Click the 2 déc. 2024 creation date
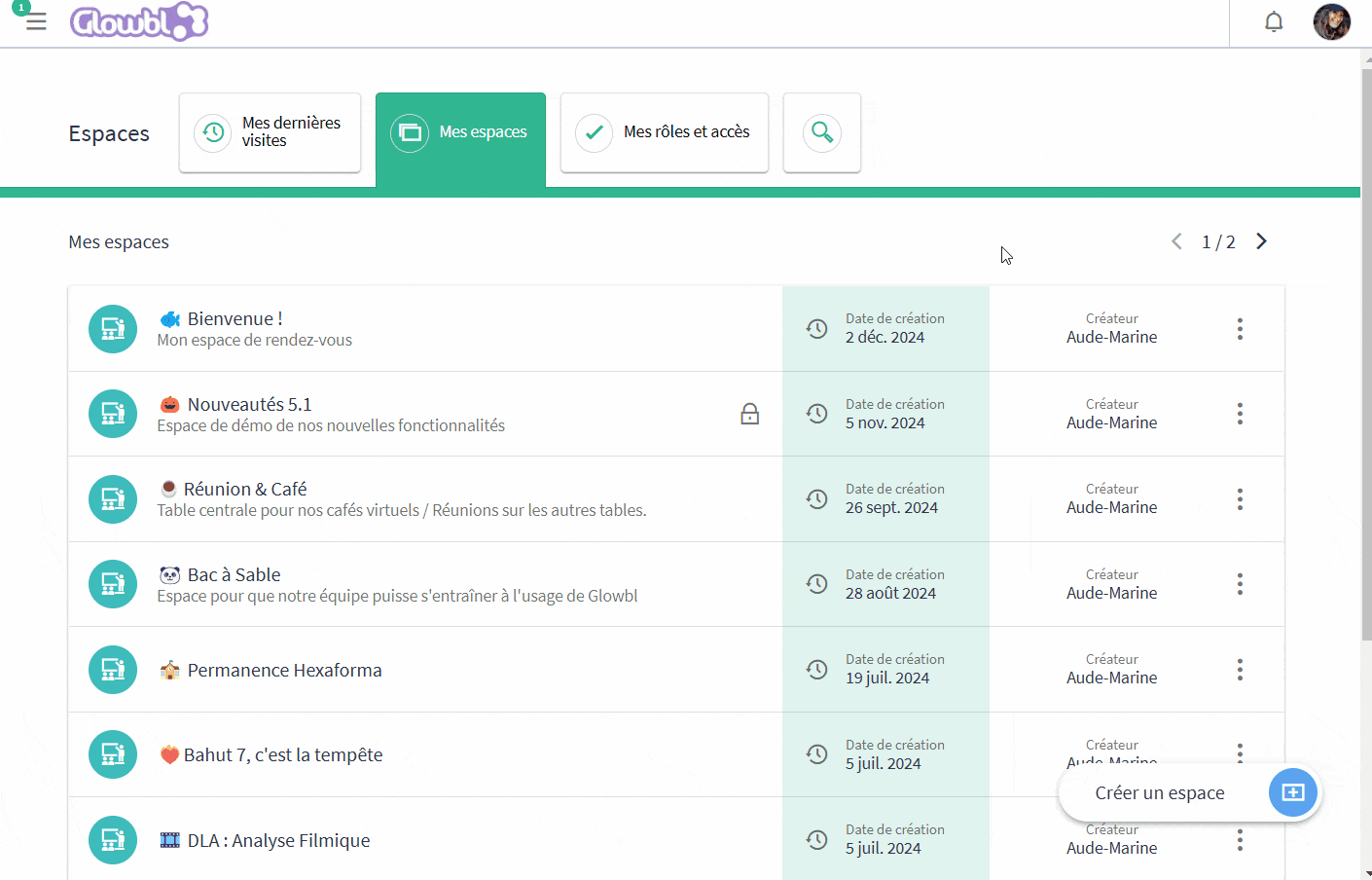1372x880 pixels. point(885,337)
